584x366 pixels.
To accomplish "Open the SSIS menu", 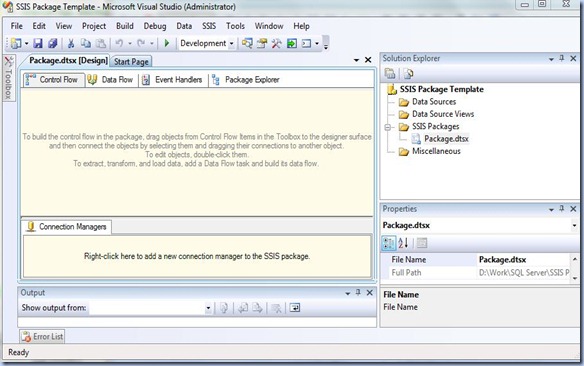I will point(209,26).
